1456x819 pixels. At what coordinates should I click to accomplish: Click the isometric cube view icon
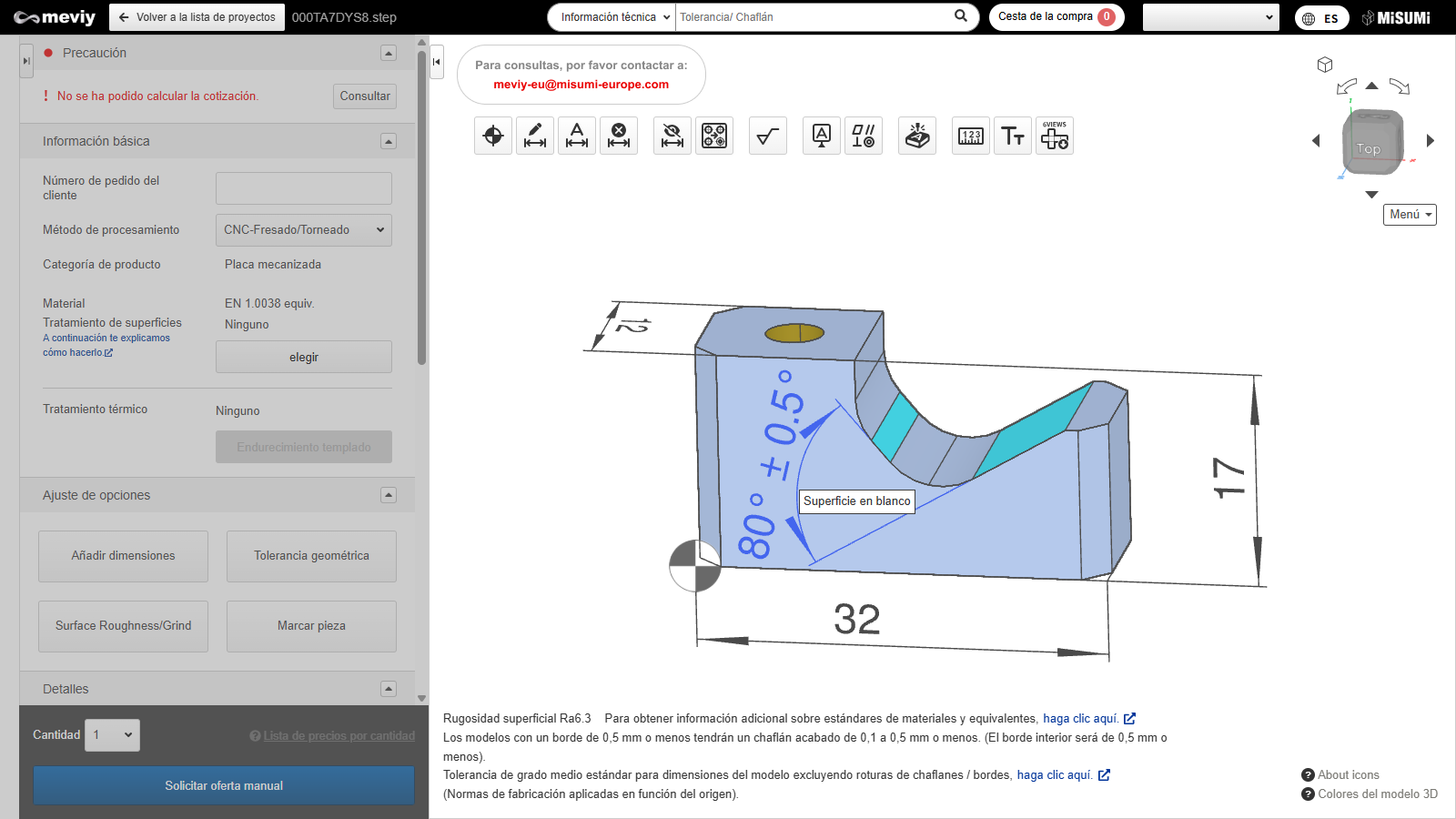(1325, 65)
